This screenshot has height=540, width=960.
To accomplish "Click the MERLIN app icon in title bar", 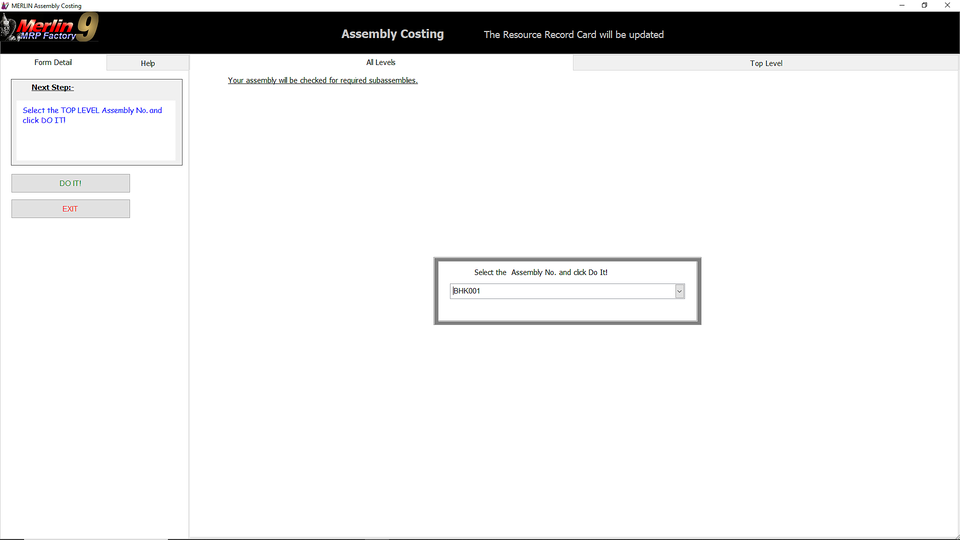I will tap(6, 5).
